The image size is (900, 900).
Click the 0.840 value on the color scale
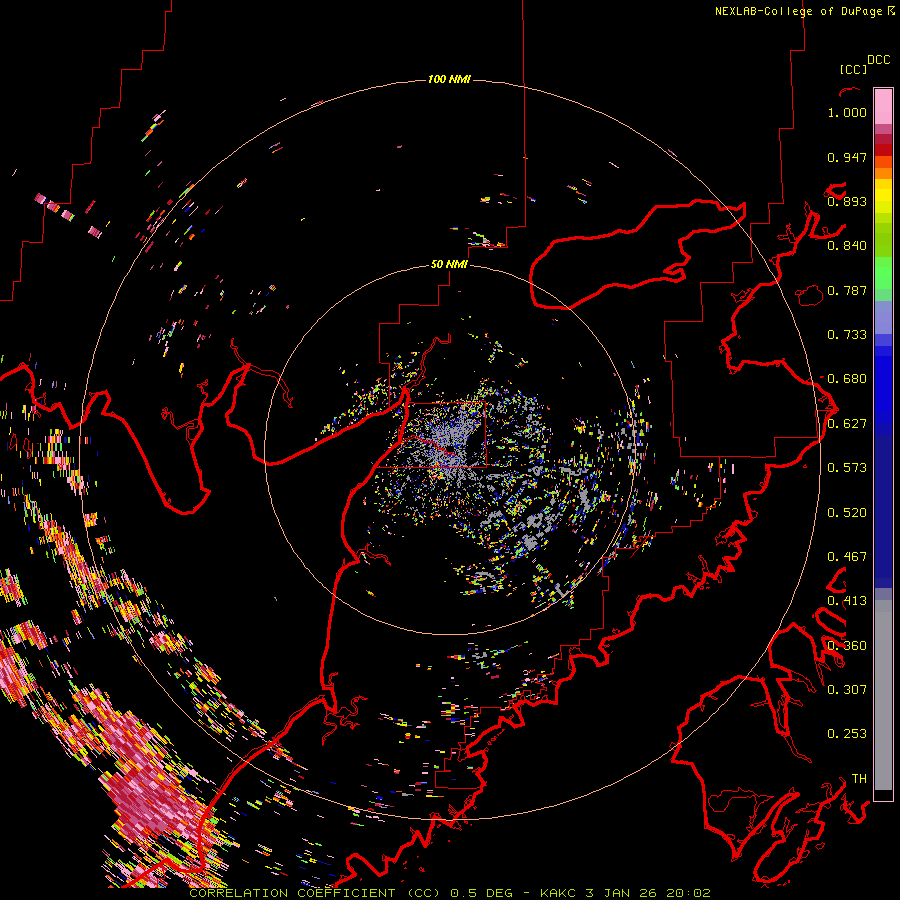pos(847,246)
